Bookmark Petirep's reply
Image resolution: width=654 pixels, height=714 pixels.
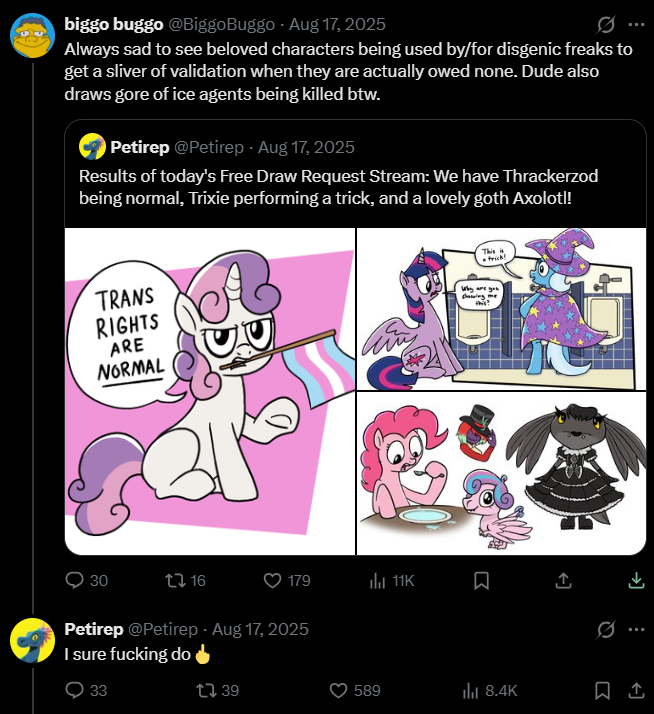click(603, 690)
